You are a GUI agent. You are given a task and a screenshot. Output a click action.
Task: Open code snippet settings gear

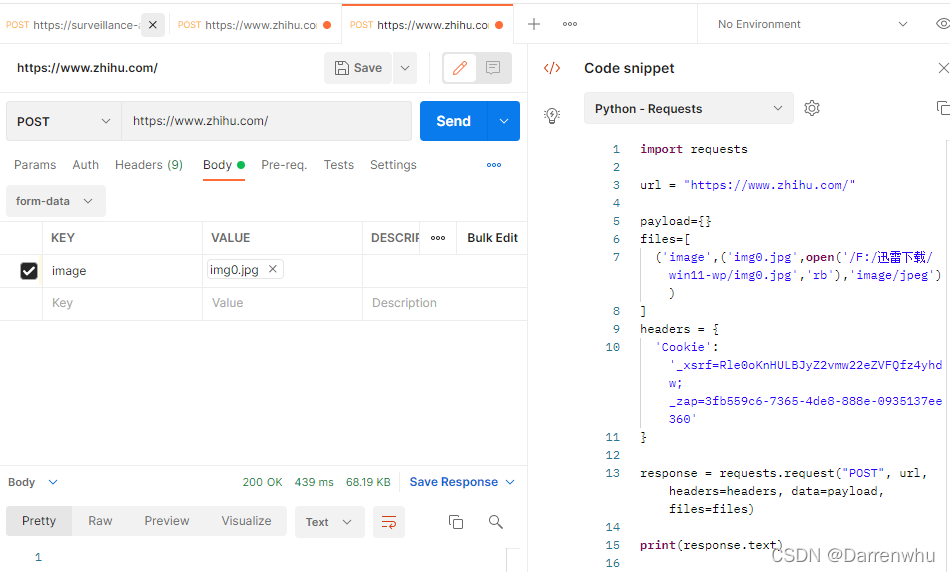(812, 108)
